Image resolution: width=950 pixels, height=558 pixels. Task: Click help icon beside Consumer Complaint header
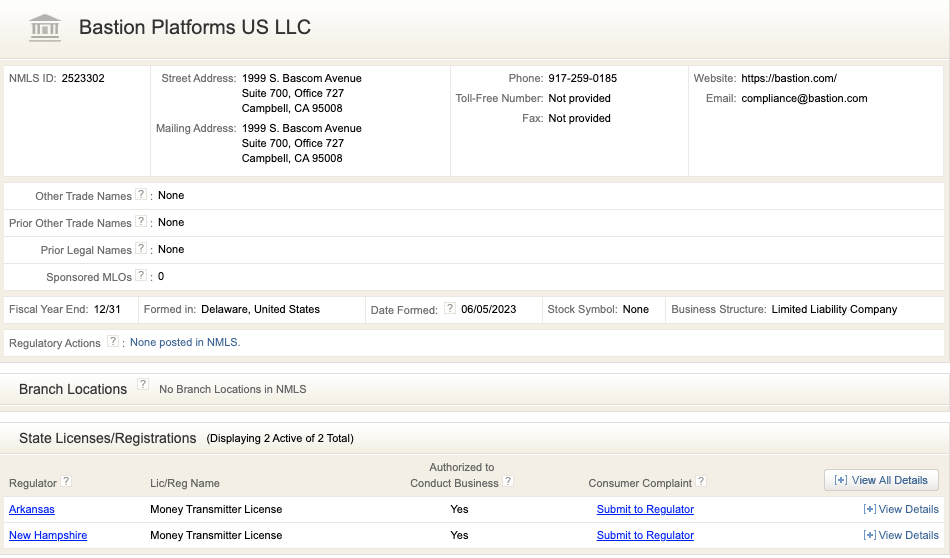click(700, 481)
